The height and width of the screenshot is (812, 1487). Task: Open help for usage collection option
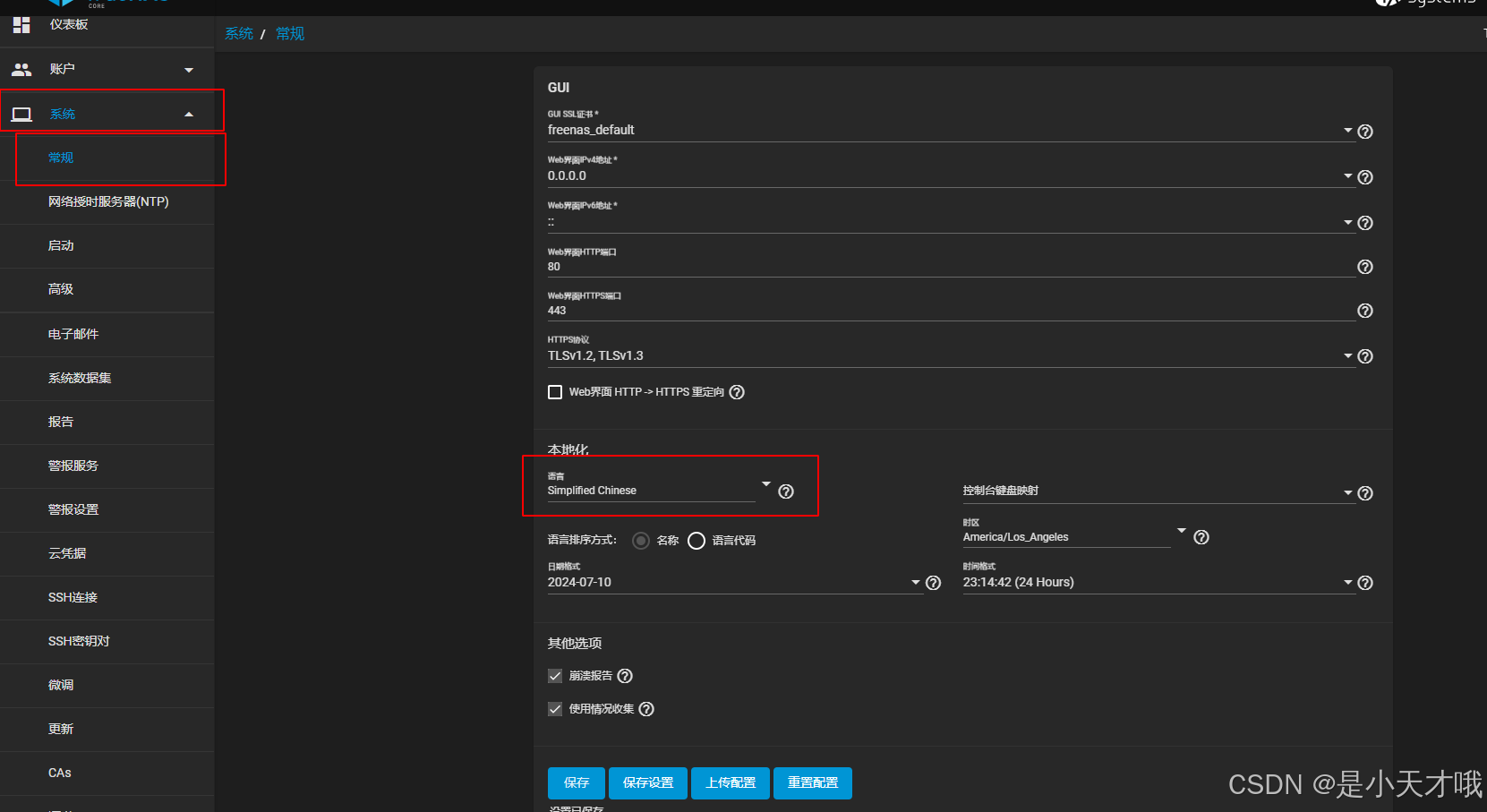tap(646, 709)
